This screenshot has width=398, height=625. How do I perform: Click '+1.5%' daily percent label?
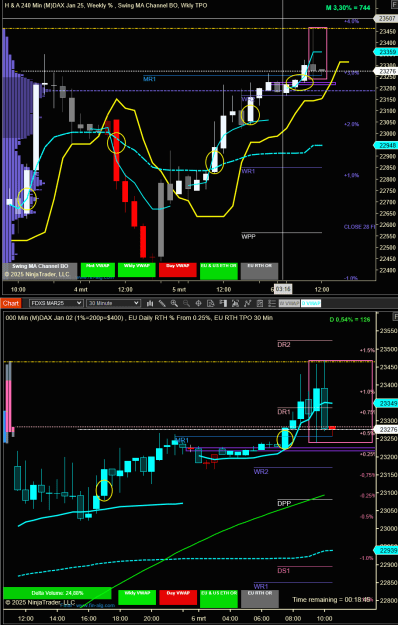[x=367, y=350]
